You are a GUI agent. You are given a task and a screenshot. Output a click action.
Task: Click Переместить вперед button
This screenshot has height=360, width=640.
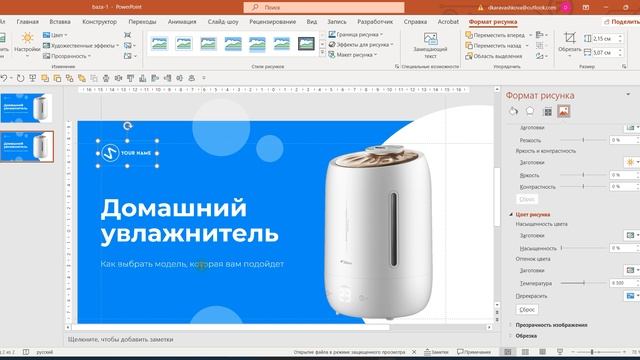[x=495, y=35]
